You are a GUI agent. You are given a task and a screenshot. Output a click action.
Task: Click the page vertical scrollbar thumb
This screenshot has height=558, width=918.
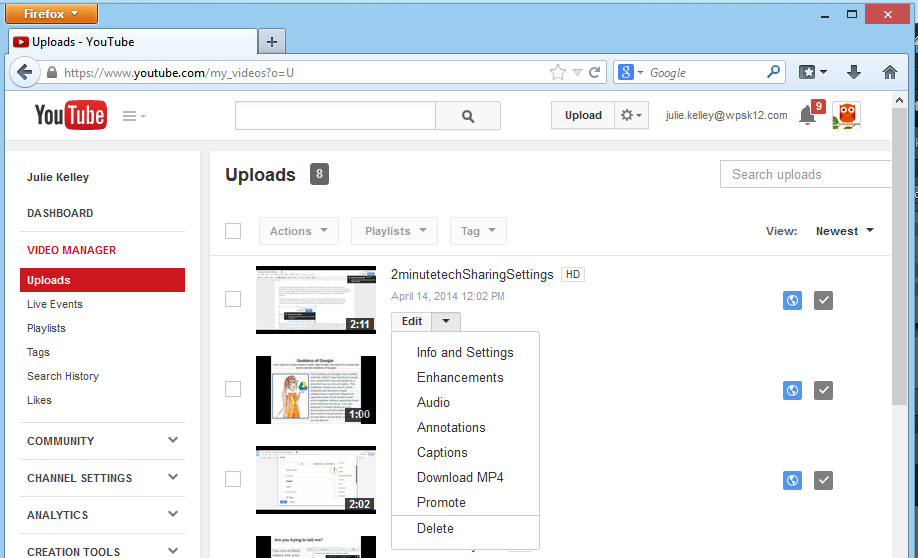click(x=899, y=256)
